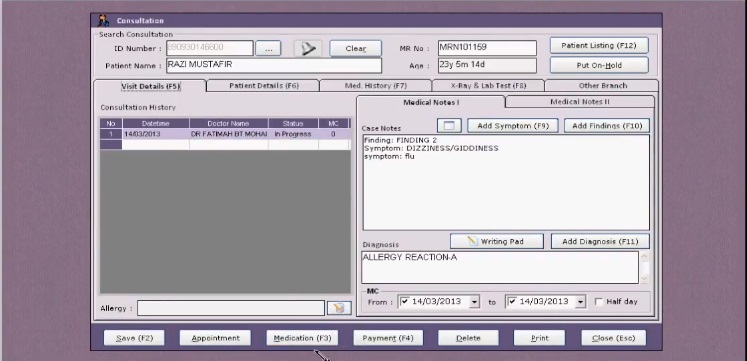This screenshot has width=747, height=361.
Task: Expand the MC From date dropdown arrow
Action: pyautogui.click(x=474, y=302)
